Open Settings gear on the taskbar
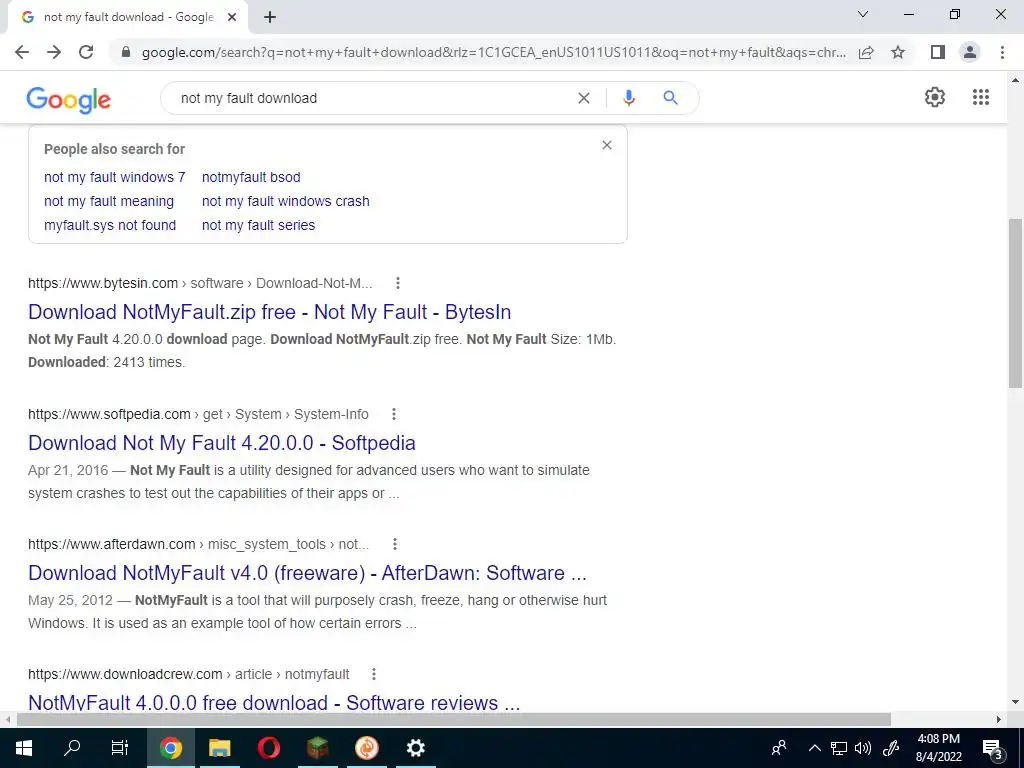1024x768 pixels. [x=415, y=748]
